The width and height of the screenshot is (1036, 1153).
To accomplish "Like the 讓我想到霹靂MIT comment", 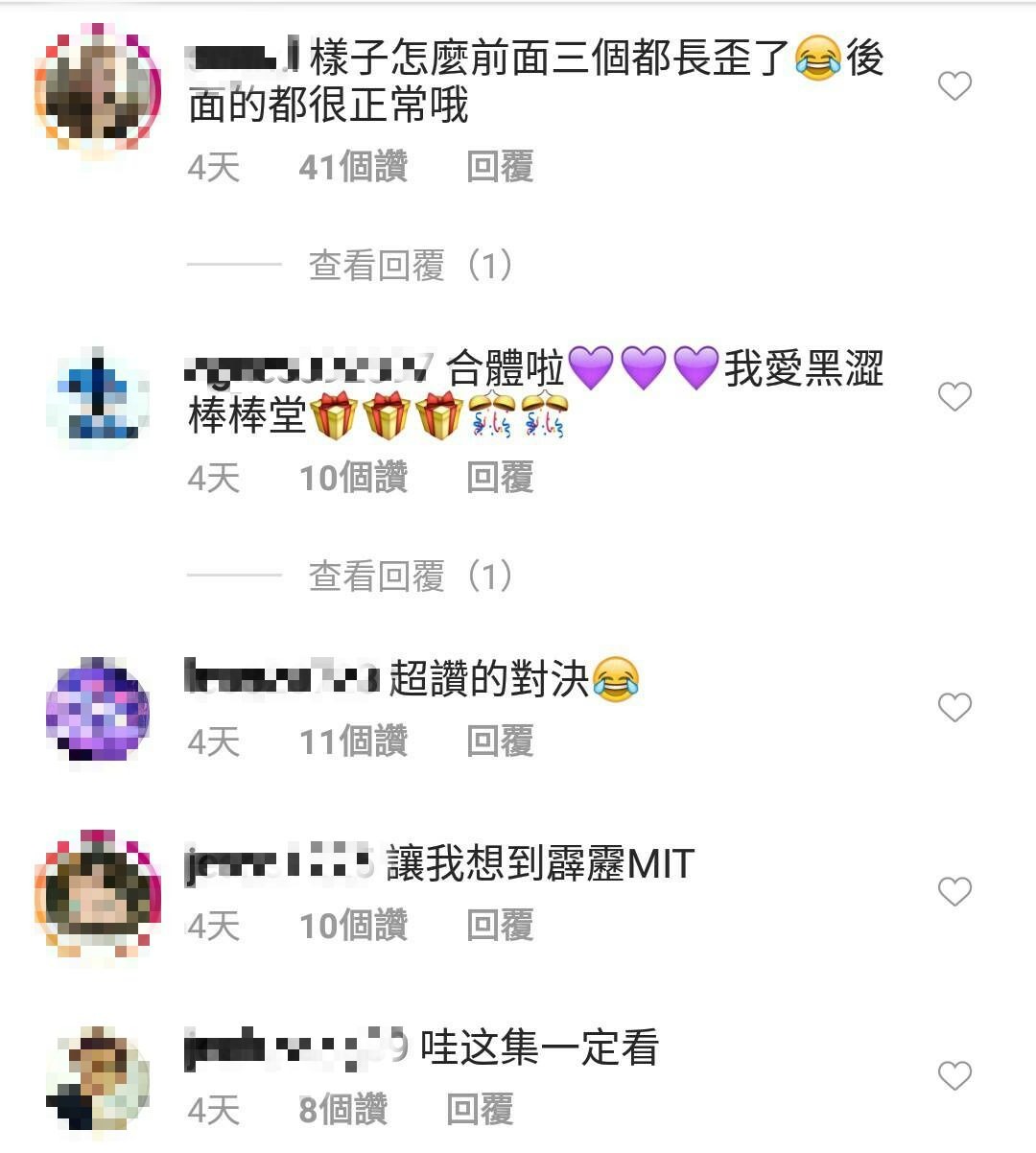I will tap(954, 892).
